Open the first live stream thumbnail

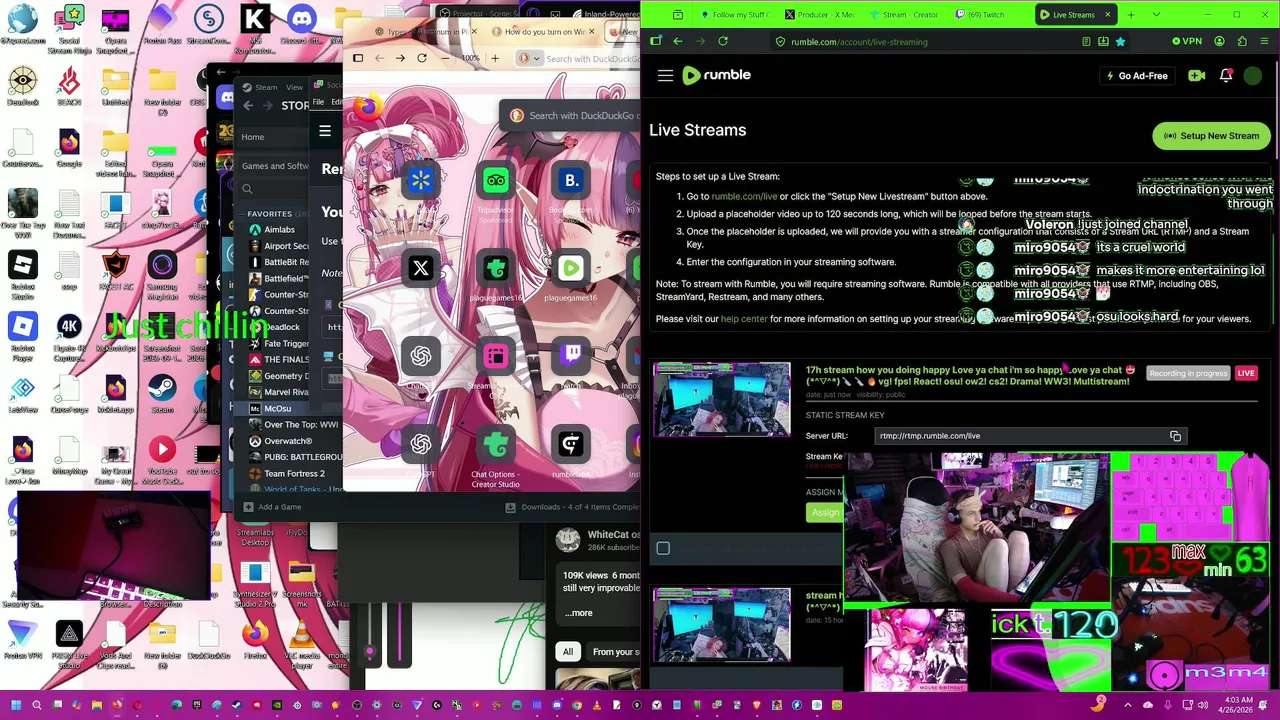tap(722, 399)
